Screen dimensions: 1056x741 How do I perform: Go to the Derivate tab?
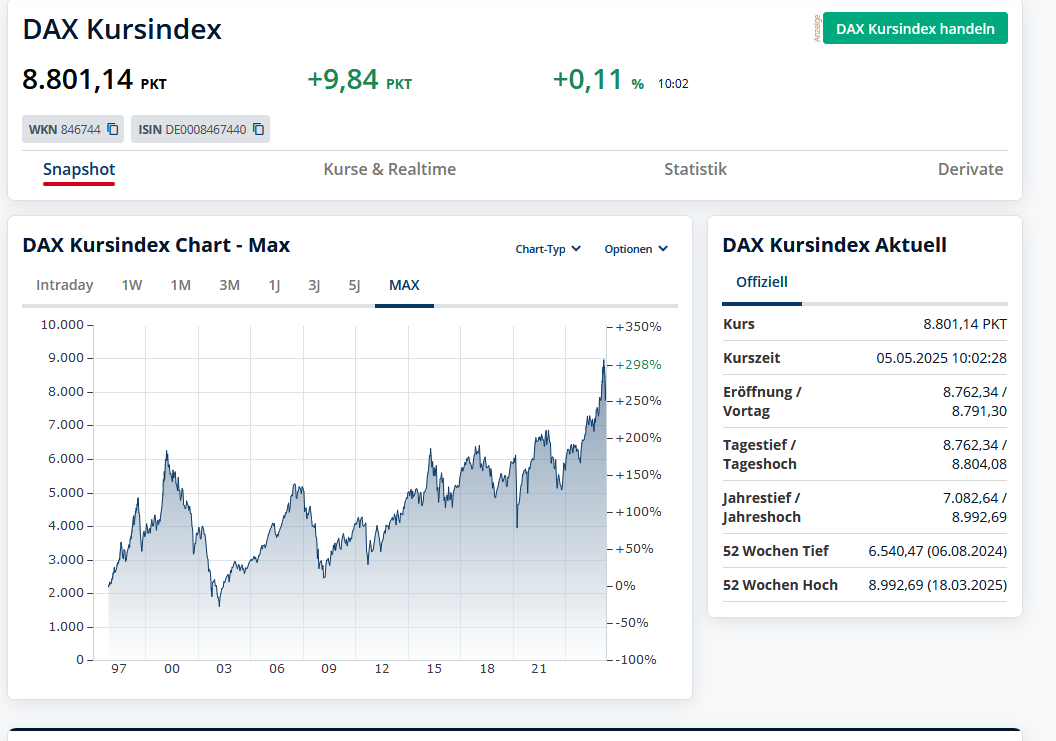(970, 169)
